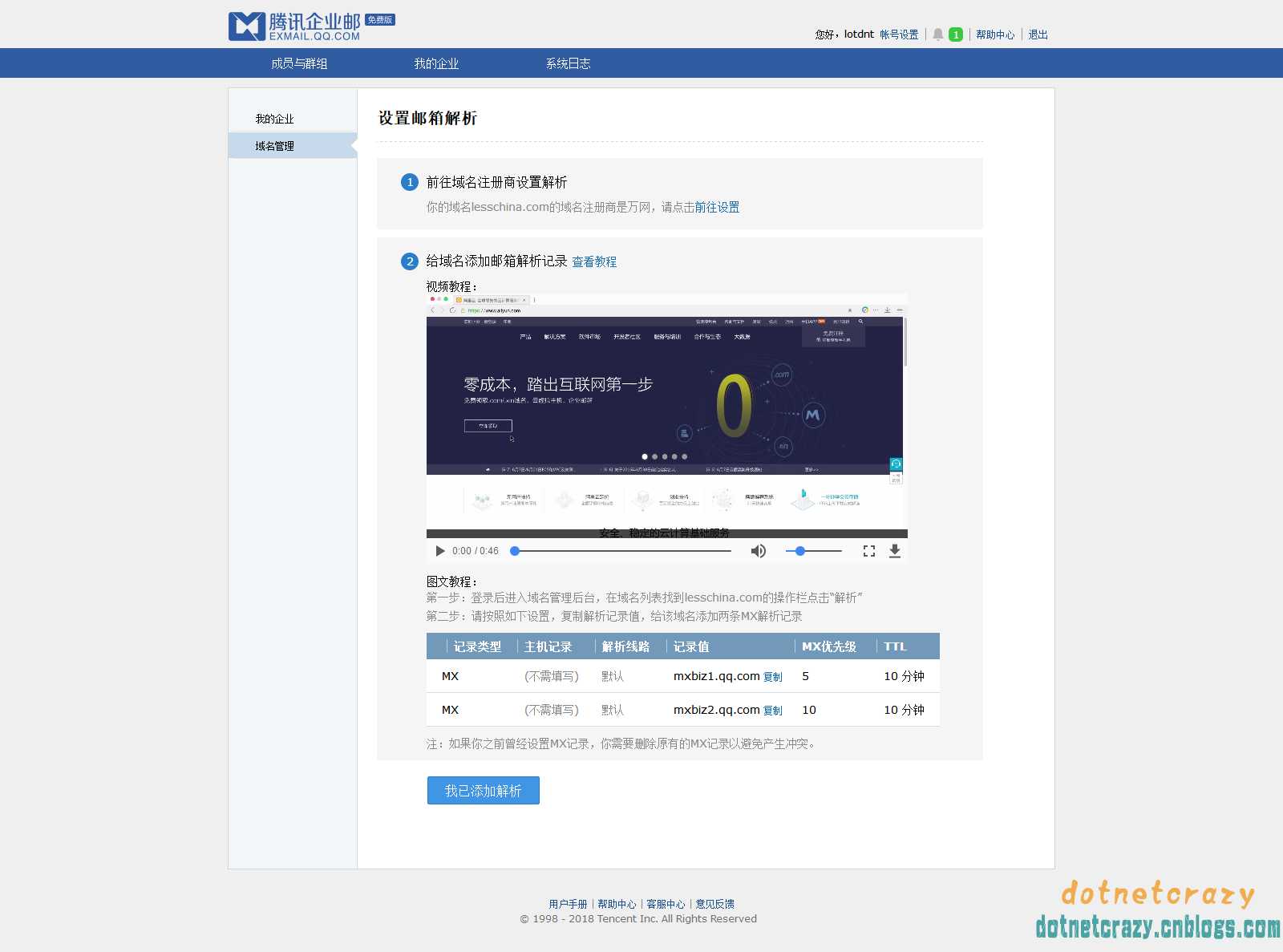The image size is (1283, 952).
Task: Click the Tencent Exmail logo
Action: 294,26
